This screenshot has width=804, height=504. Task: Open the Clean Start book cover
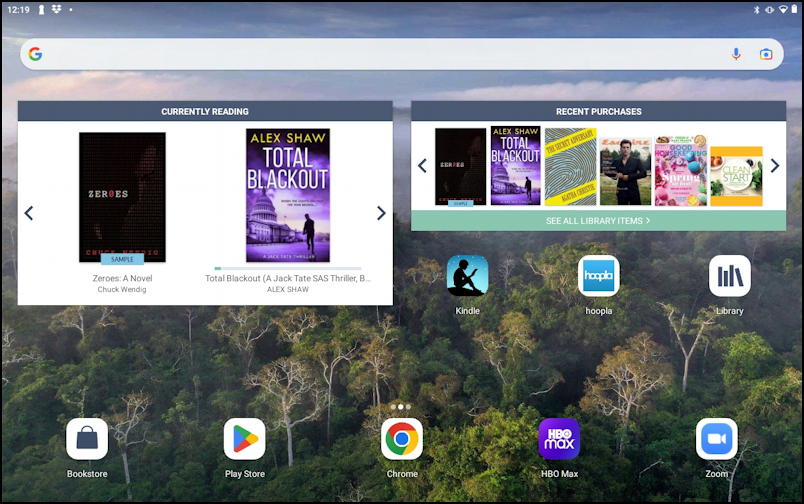click(x=736, y=176)
